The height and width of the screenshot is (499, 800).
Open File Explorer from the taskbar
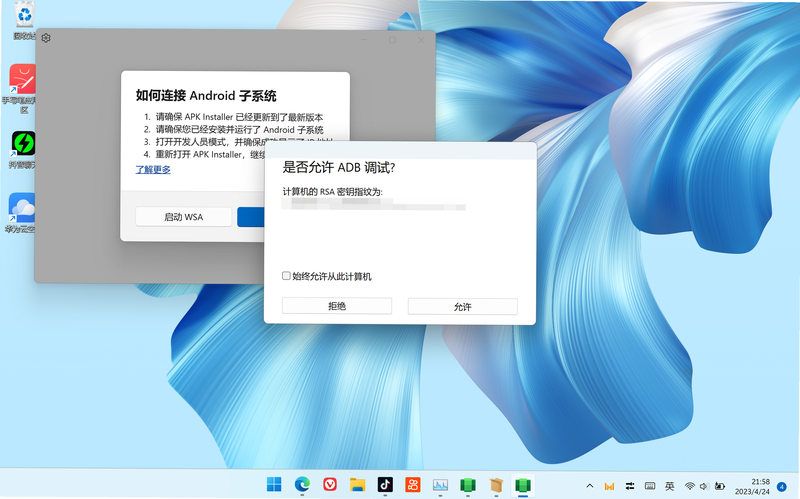click(358, 484)
